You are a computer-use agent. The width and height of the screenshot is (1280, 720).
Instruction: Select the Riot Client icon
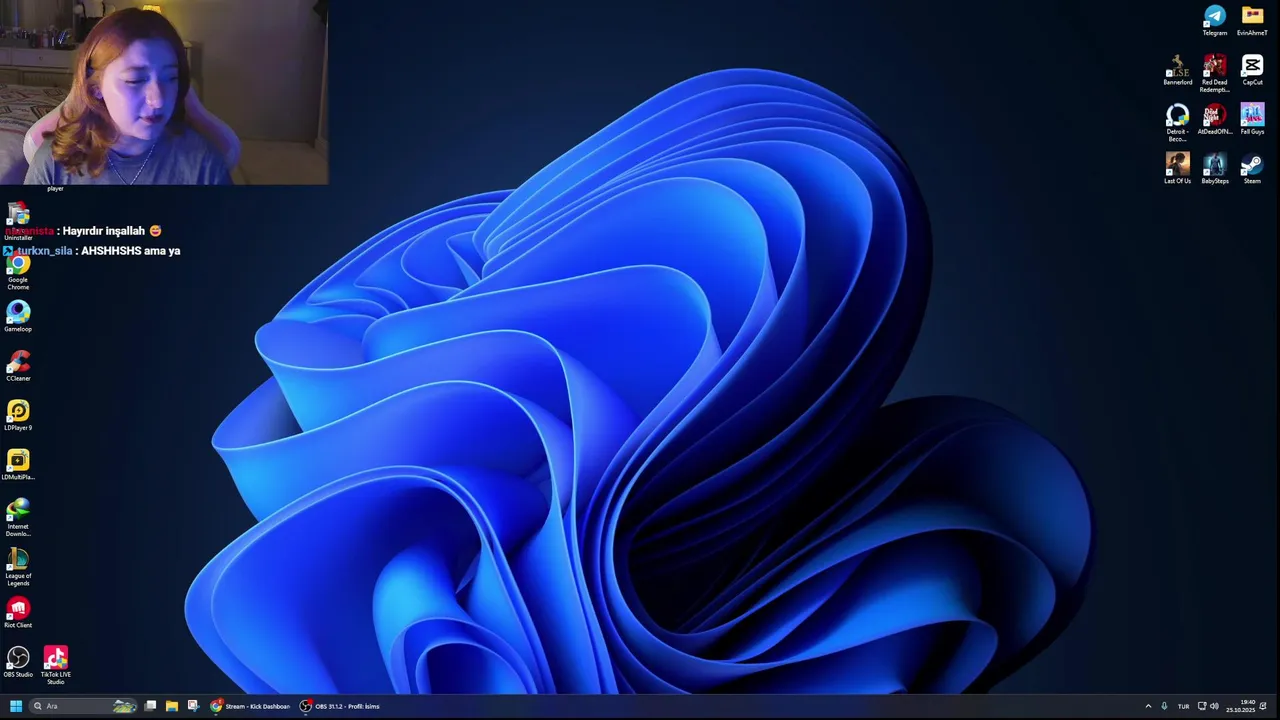point(18,612)
